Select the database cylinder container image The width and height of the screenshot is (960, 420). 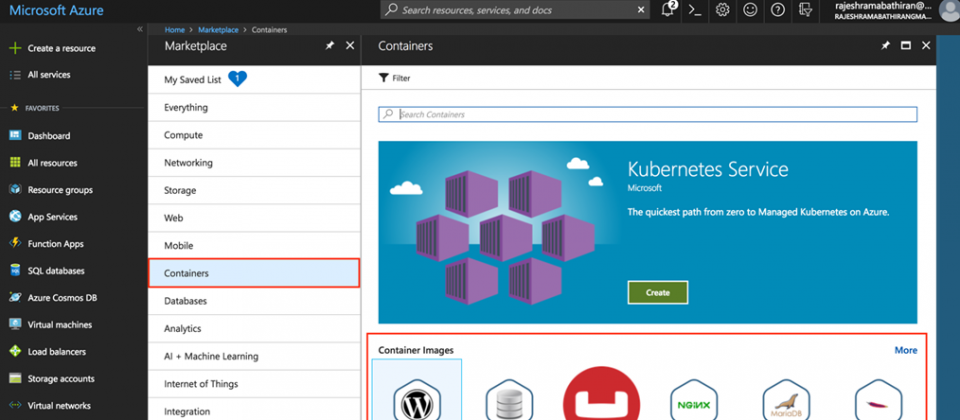(509, 399)
